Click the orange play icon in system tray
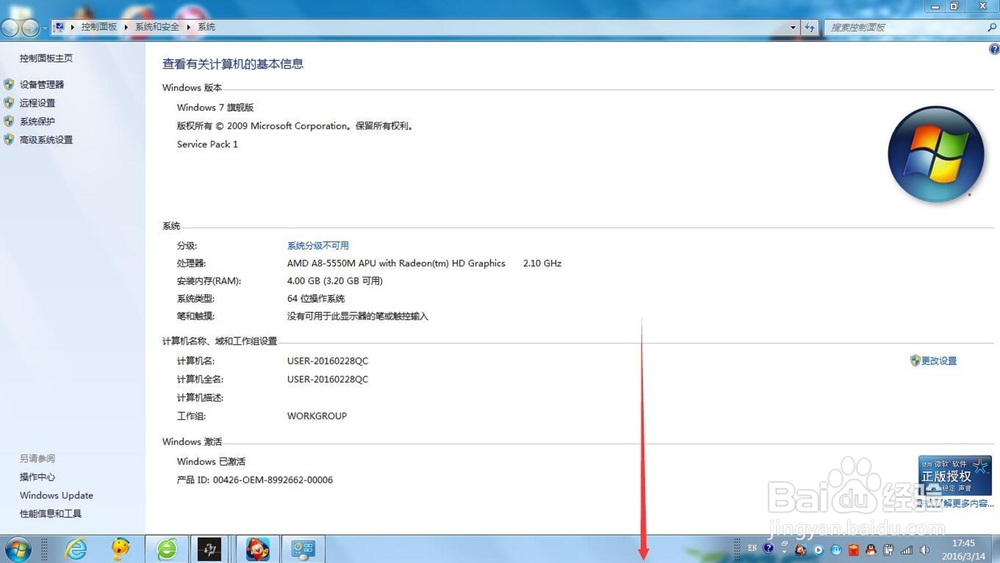The image size is (1000, 563). coord(818,550)
